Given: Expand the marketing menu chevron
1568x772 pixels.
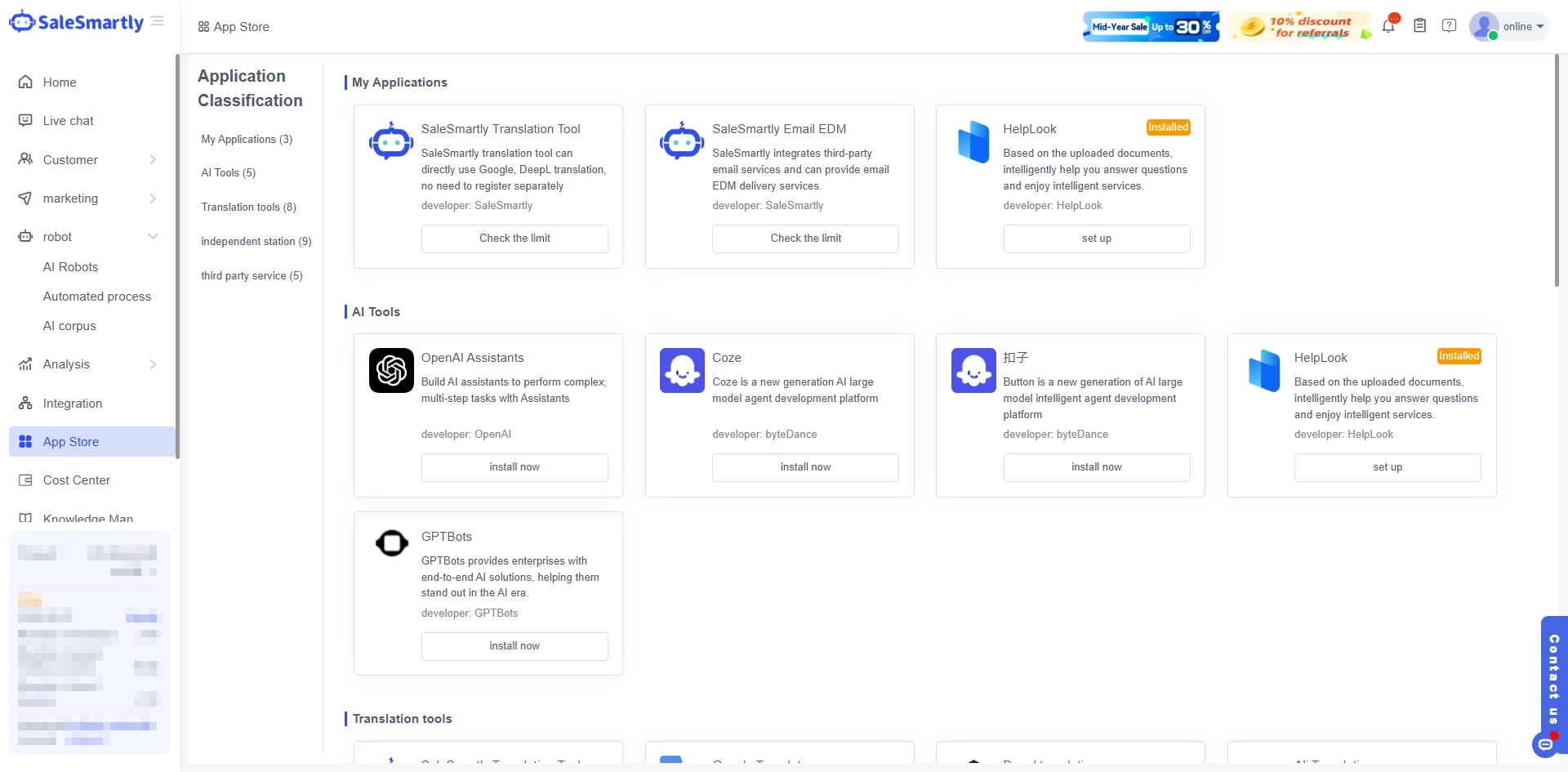Looking at the screenshot, I should coord(153,199).
